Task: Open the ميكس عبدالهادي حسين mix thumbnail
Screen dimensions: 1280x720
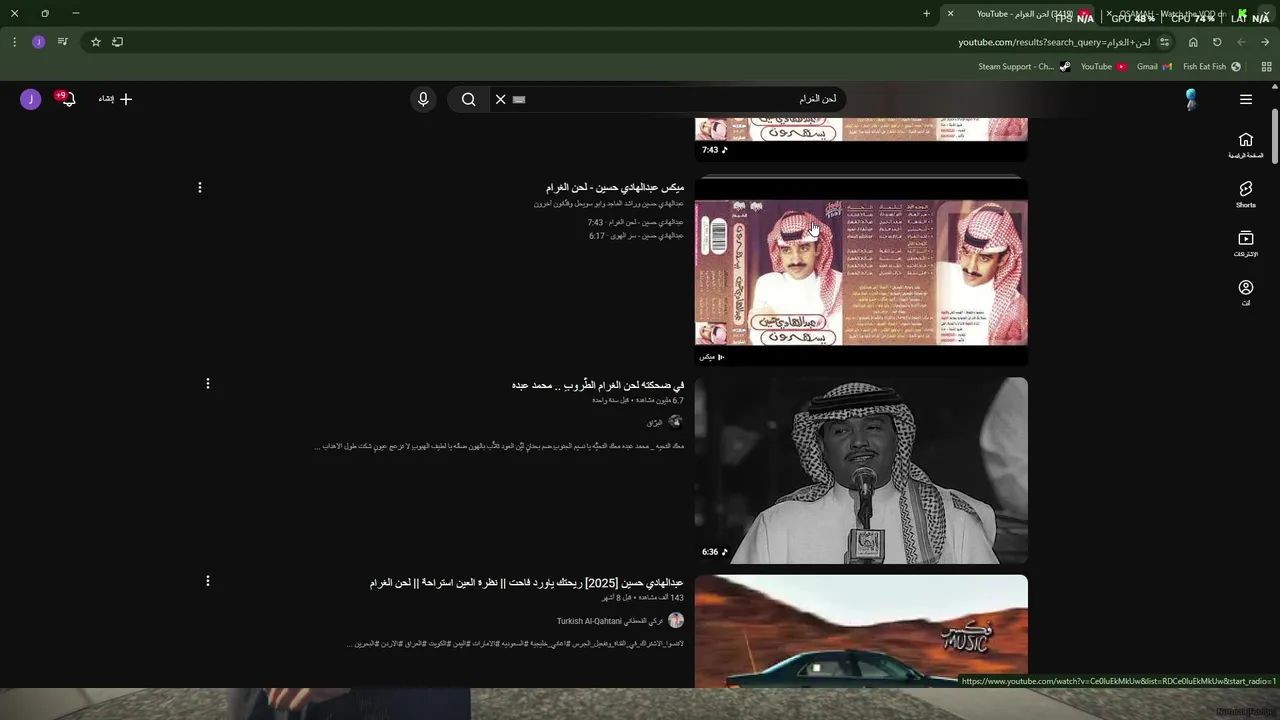Action: tap(861, 271)
